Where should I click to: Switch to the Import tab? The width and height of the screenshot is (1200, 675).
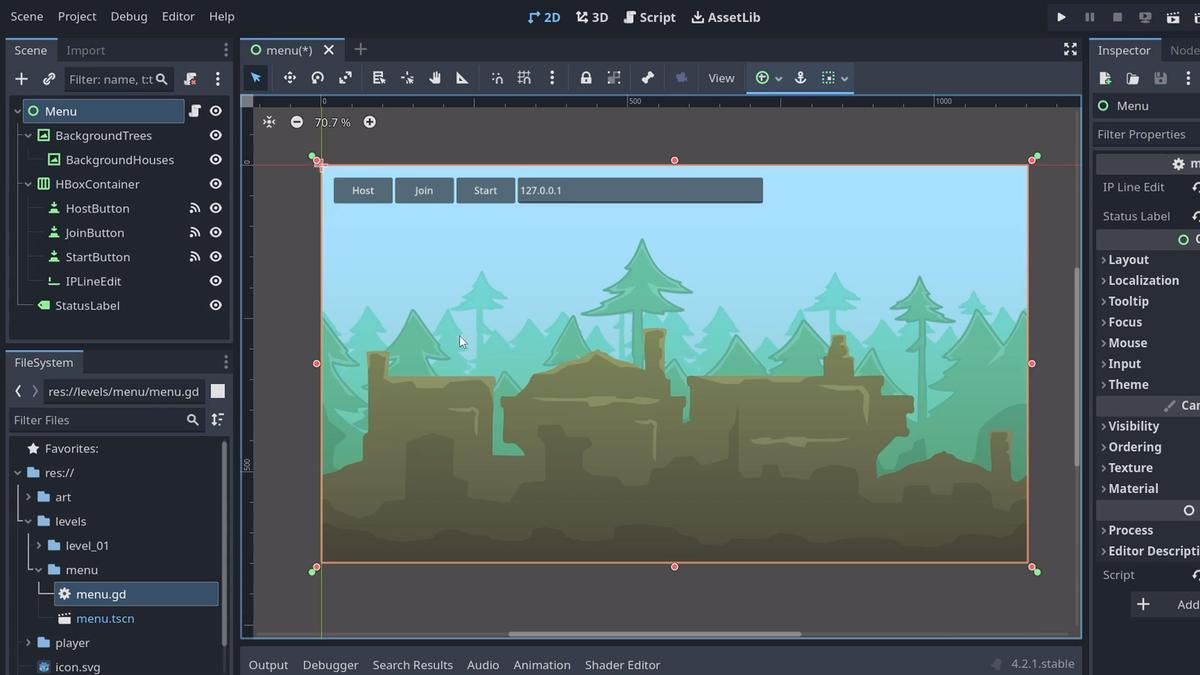[x=86, y=50]
